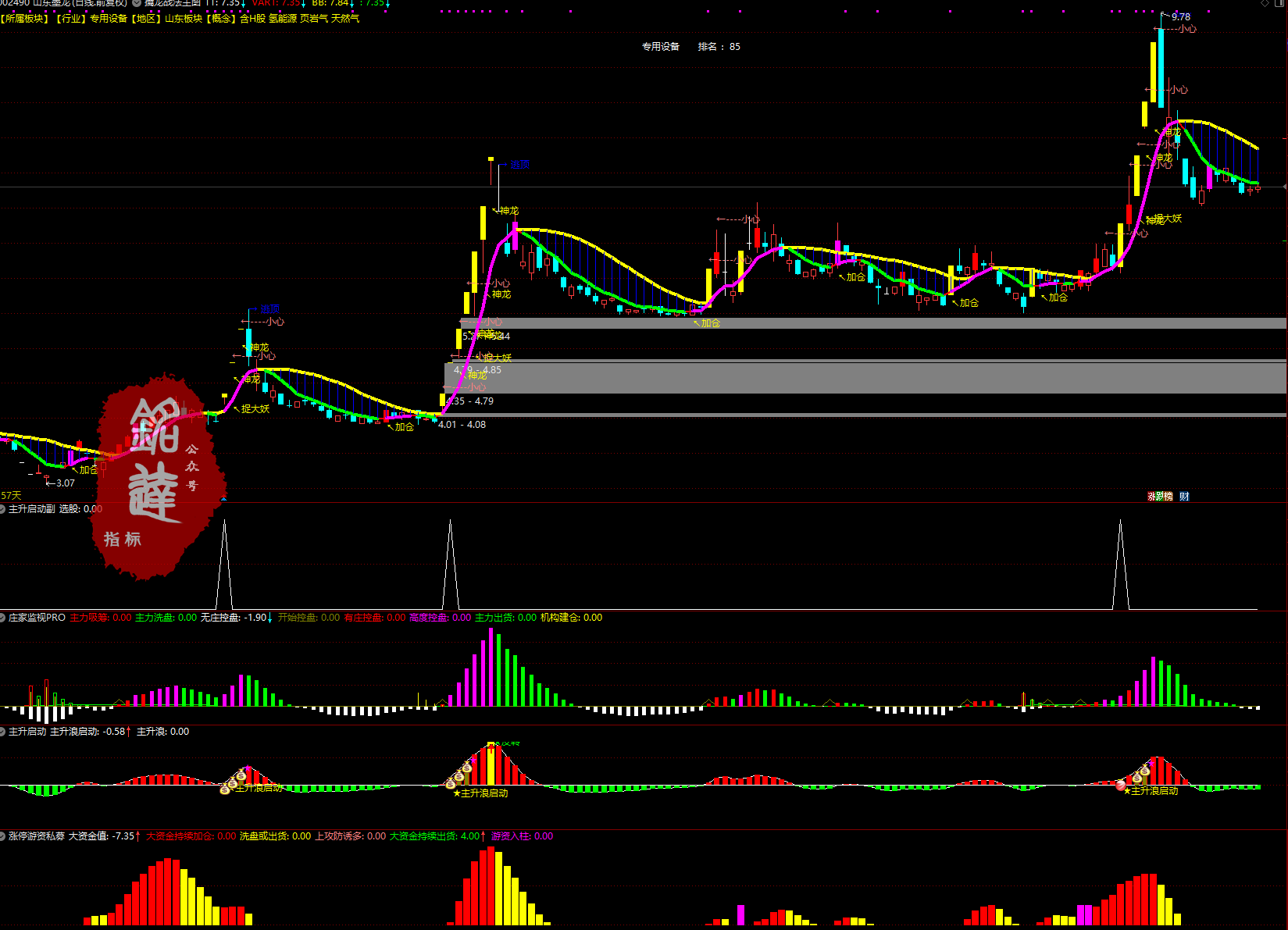
Task: Open the 氢能源 concept tag
Action: coord(283,19)
